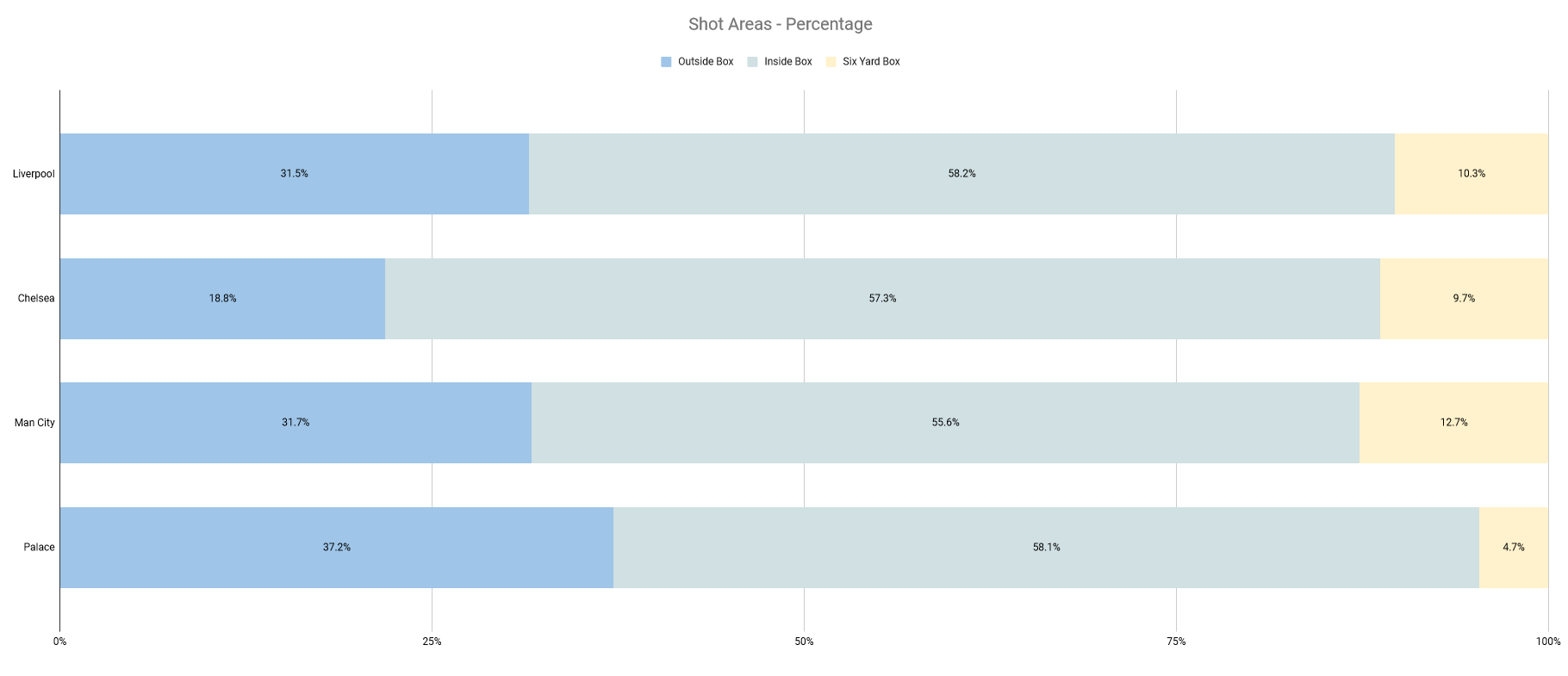Click the Man City axis label

coord(34,423)
